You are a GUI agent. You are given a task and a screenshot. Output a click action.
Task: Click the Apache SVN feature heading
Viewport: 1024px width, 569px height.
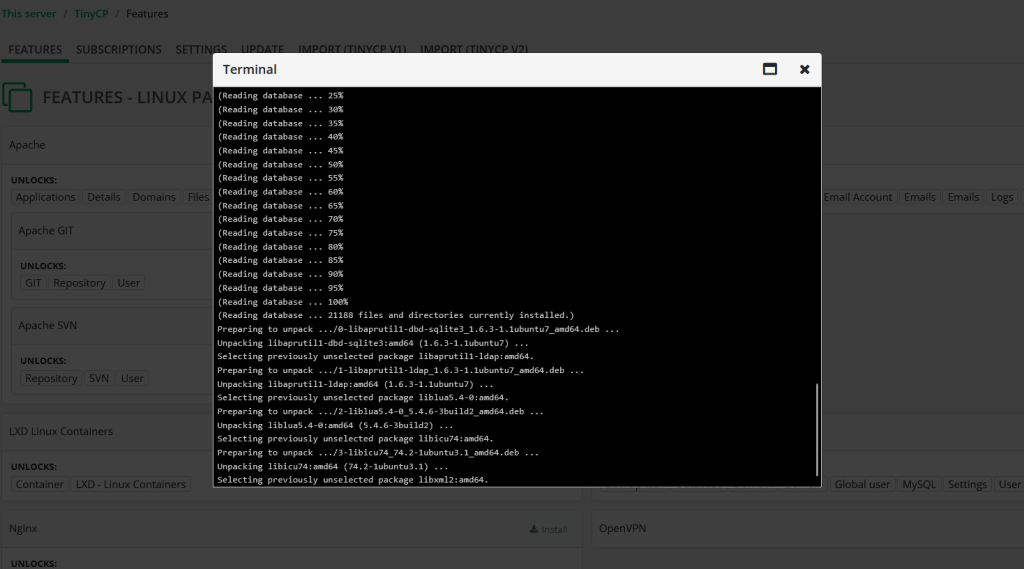click(48, 325)
